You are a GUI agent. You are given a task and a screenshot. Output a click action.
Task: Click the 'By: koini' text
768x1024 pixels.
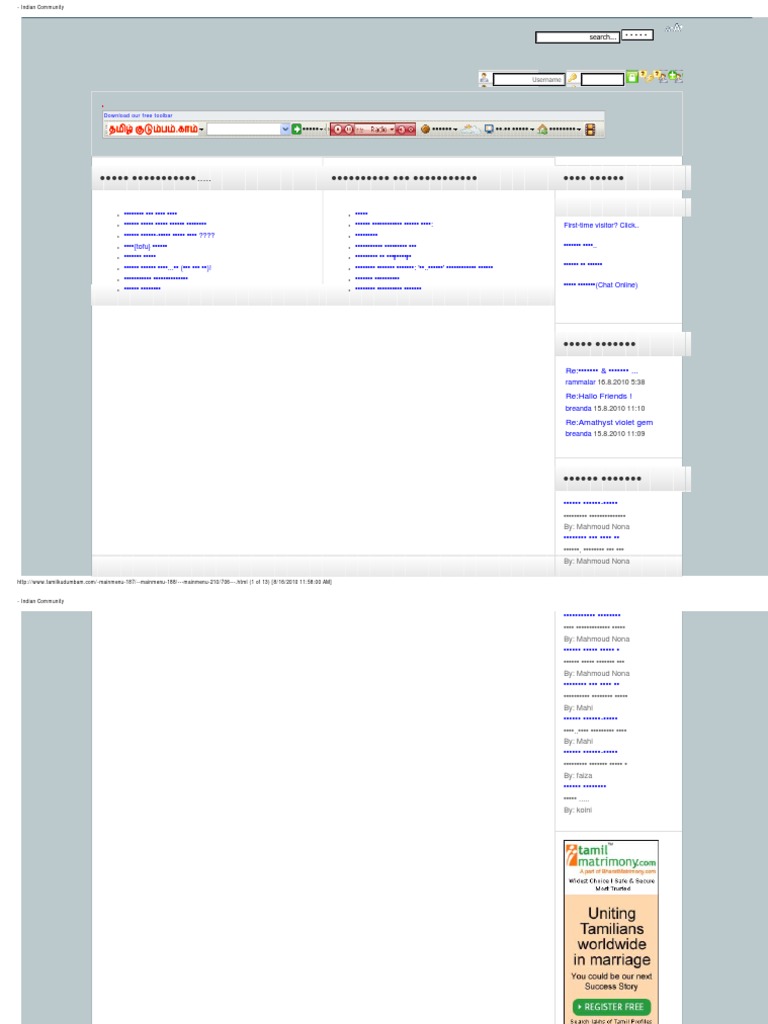pos(578,810)
